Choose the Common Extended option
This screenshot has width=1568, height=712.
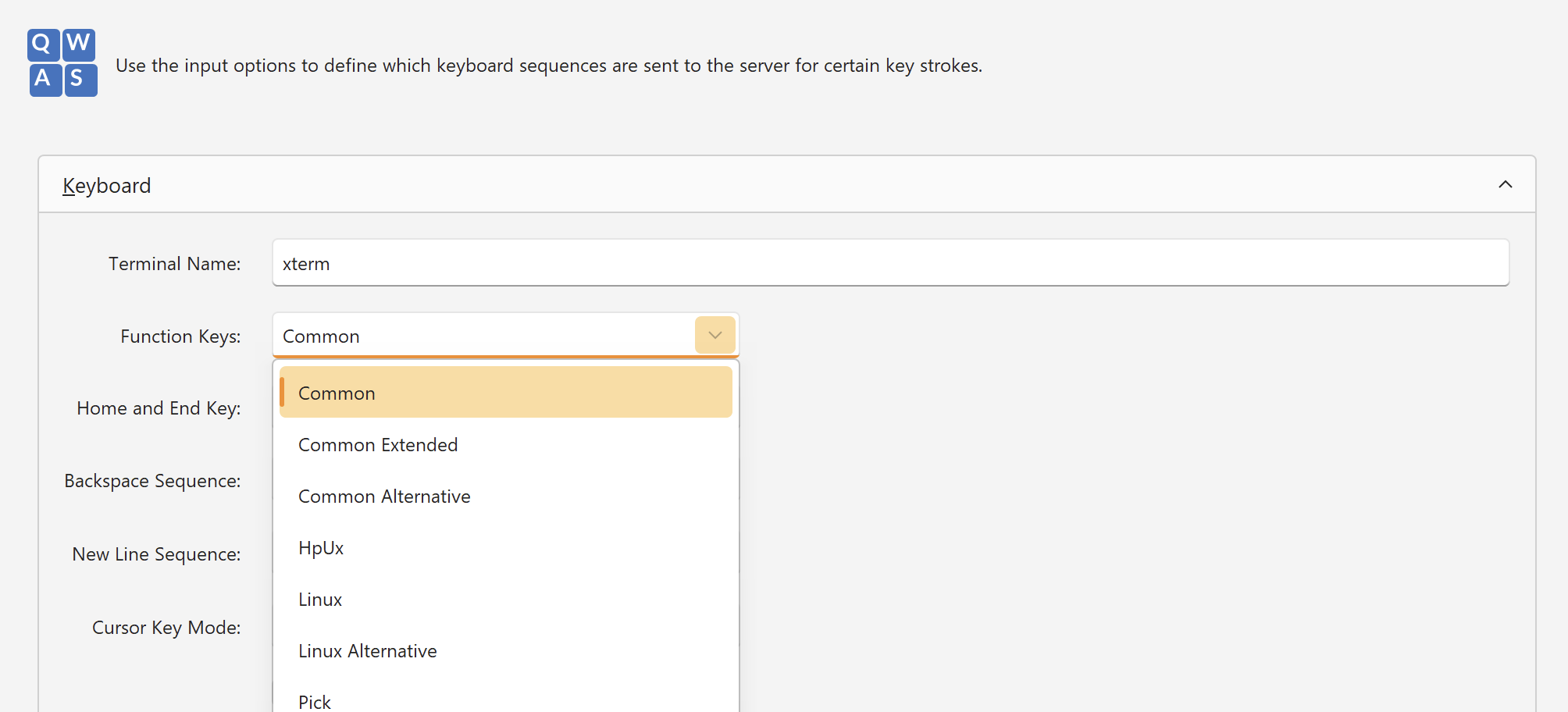click(378, 445)
